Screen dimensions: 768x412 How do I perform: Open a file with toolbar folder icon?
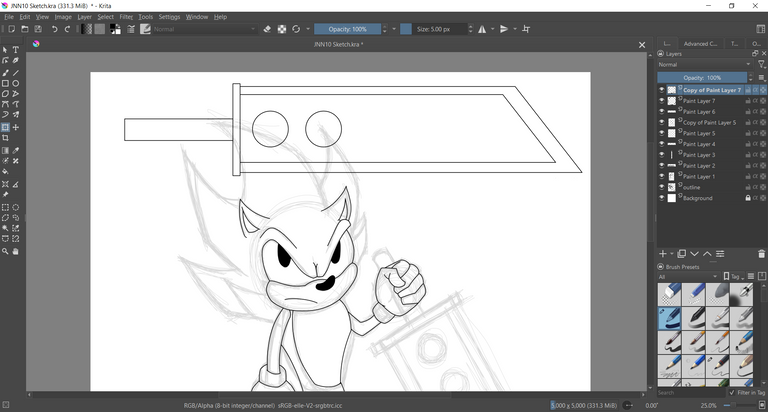[x=25, y=29]
